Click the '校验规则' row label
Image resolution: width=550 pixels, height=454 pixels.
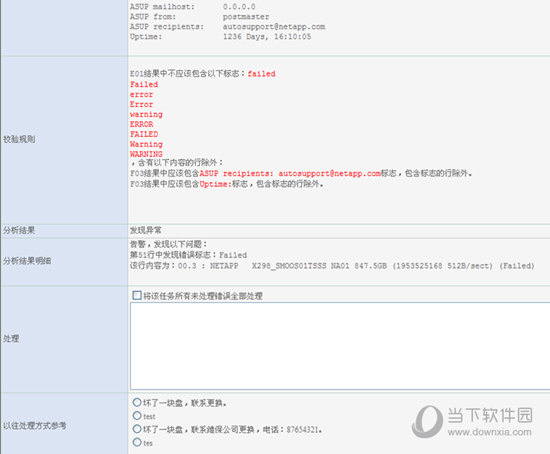[19, 139]
